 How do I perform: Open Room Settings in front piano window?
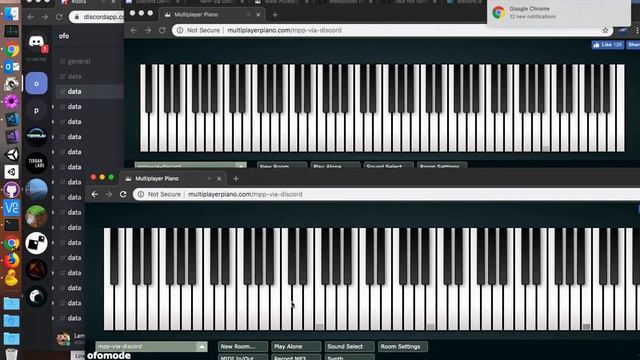tap(403, 347)
